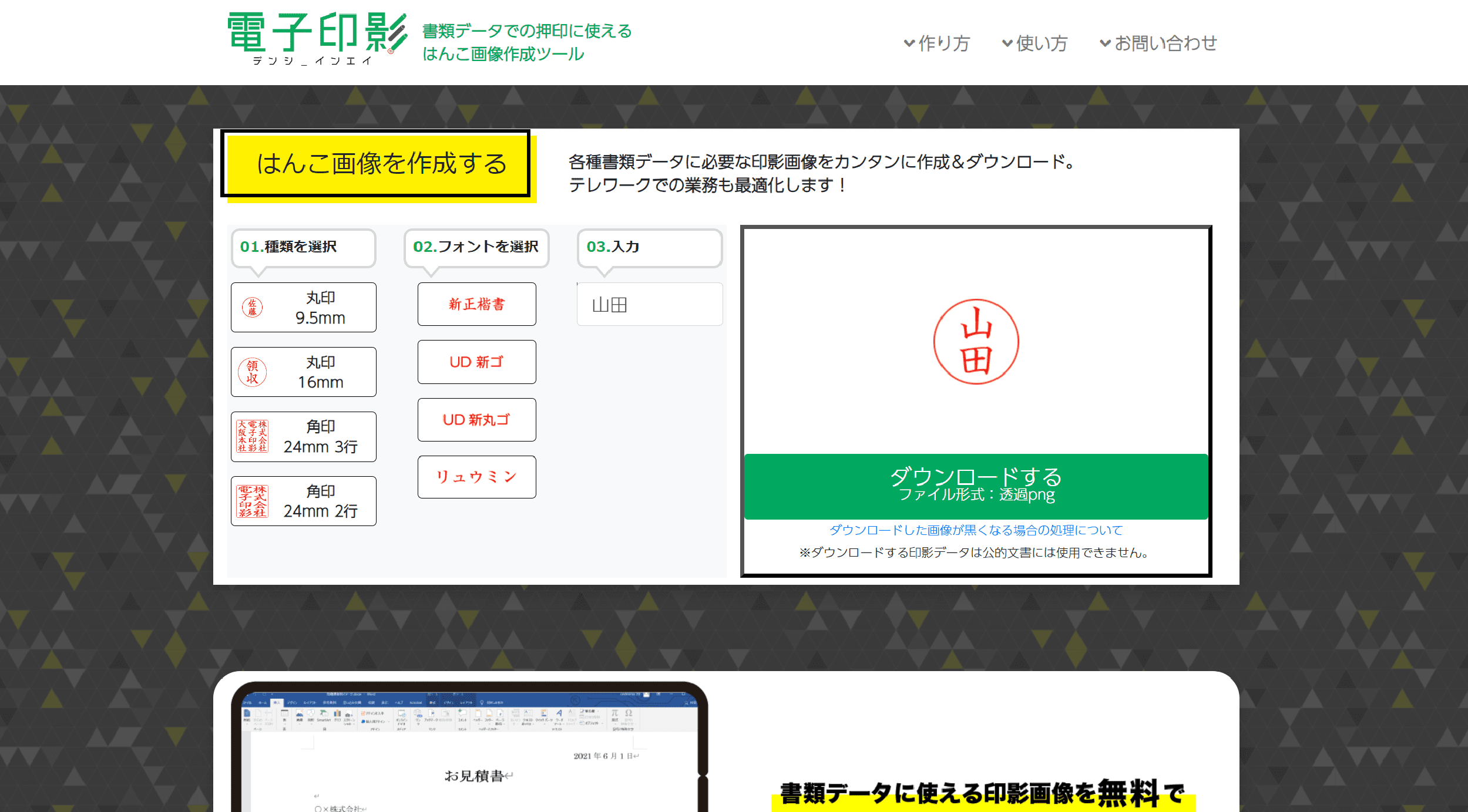The width and height of the screenshot is (1468, 812).
Task: Open the ダウンロードした画像が黒くなる場合 link
Action: (976, 530)
